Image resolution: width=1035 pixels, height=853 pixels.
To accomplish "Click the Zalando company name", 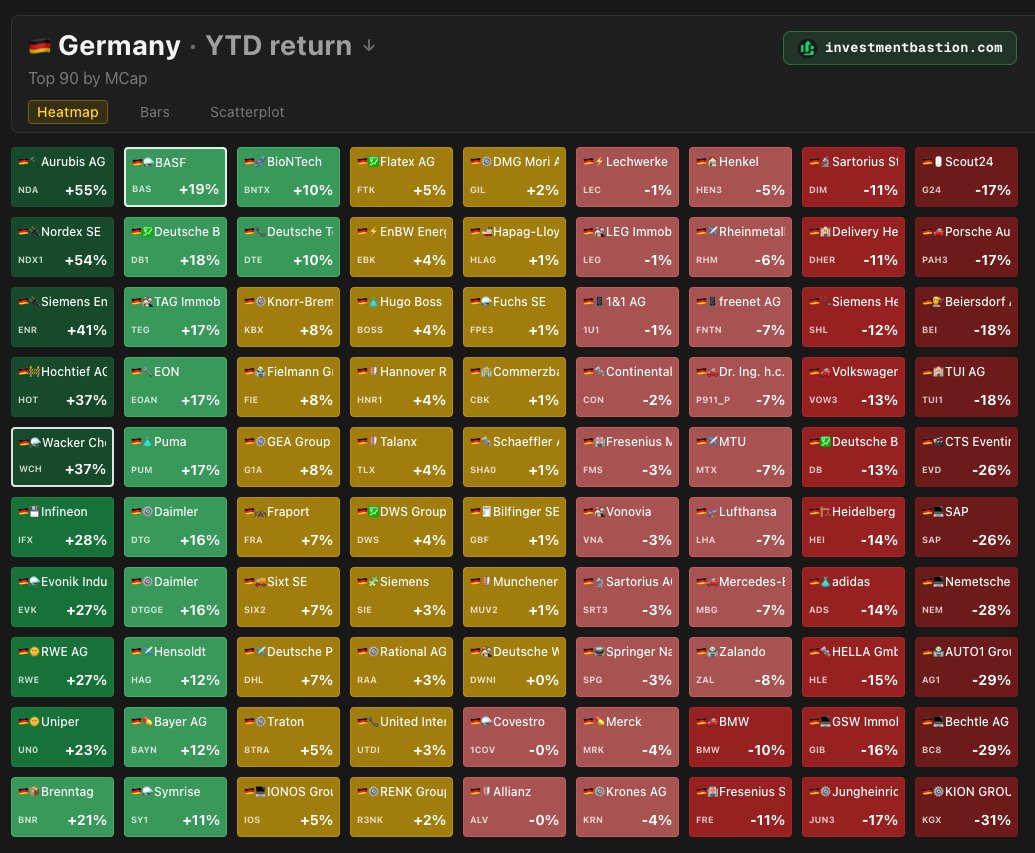I will coord(742,652).
